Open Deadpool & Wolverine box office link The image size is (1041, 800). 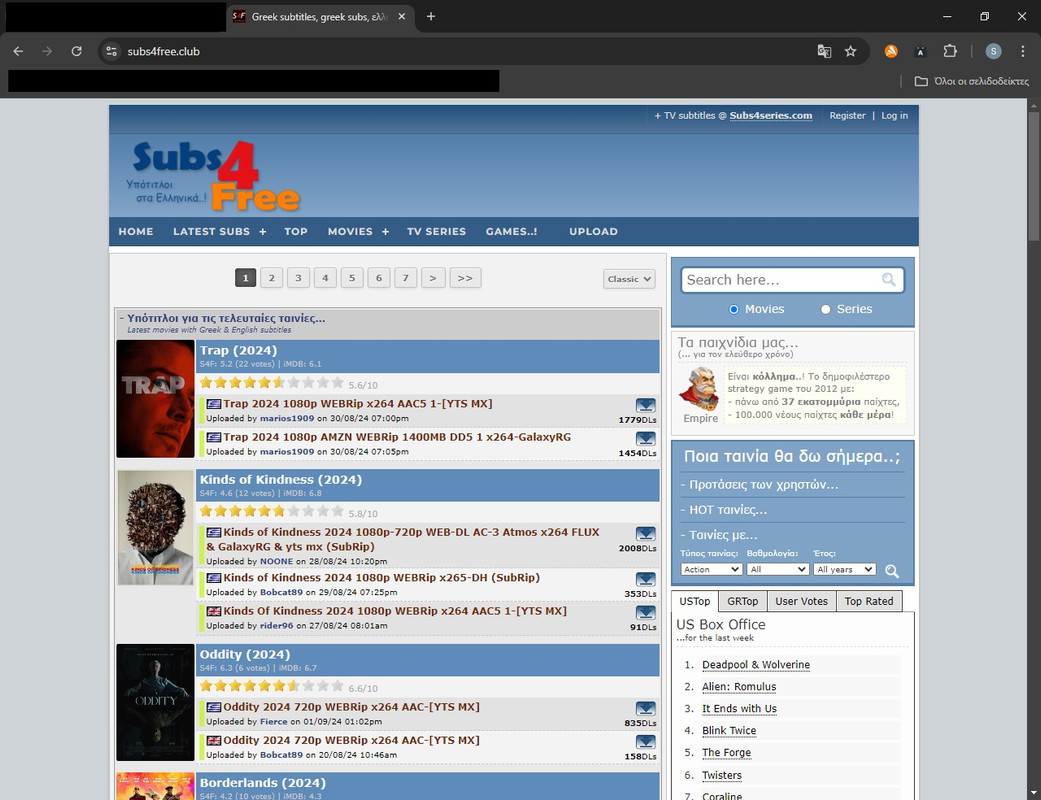point(756,665)
